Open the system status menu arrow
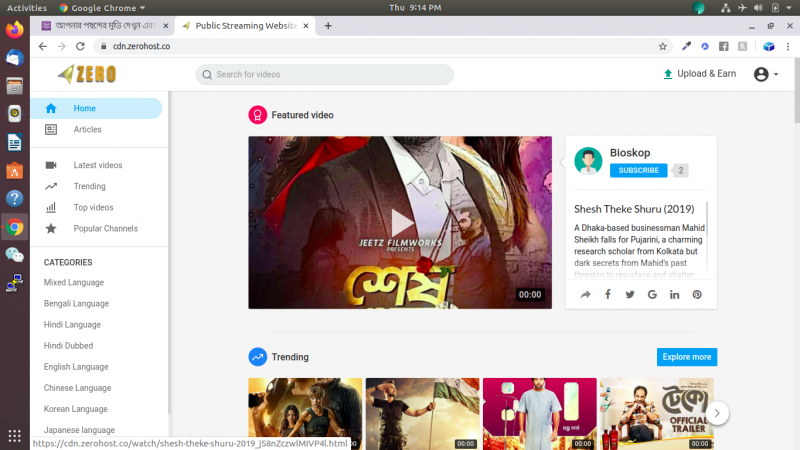 point(789,8)
